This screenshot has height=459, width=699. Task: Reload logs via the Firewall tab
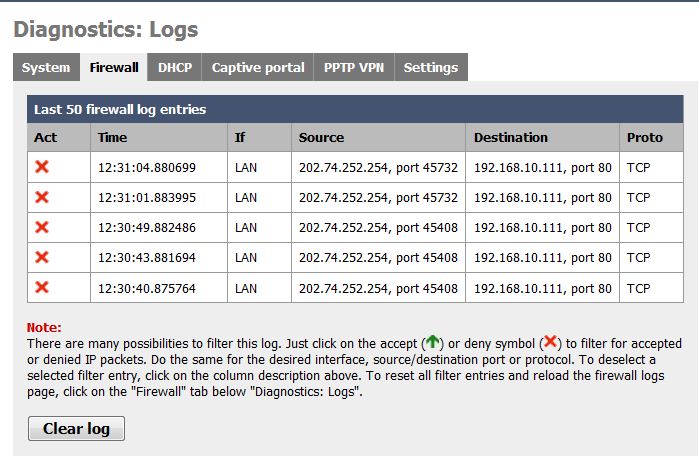[x=114, y=68]
